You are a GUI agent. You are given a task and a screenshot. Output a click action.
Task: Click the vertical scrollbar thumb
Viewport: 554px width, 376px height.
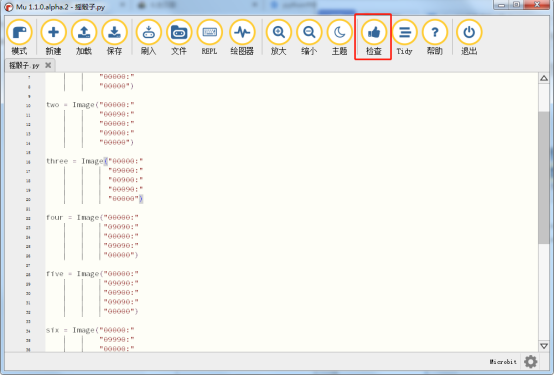[544, 177]
